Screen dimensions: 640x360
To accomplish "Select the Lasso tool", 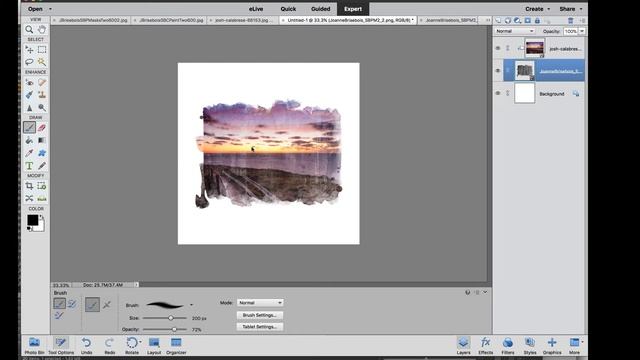I will (29, 62).
